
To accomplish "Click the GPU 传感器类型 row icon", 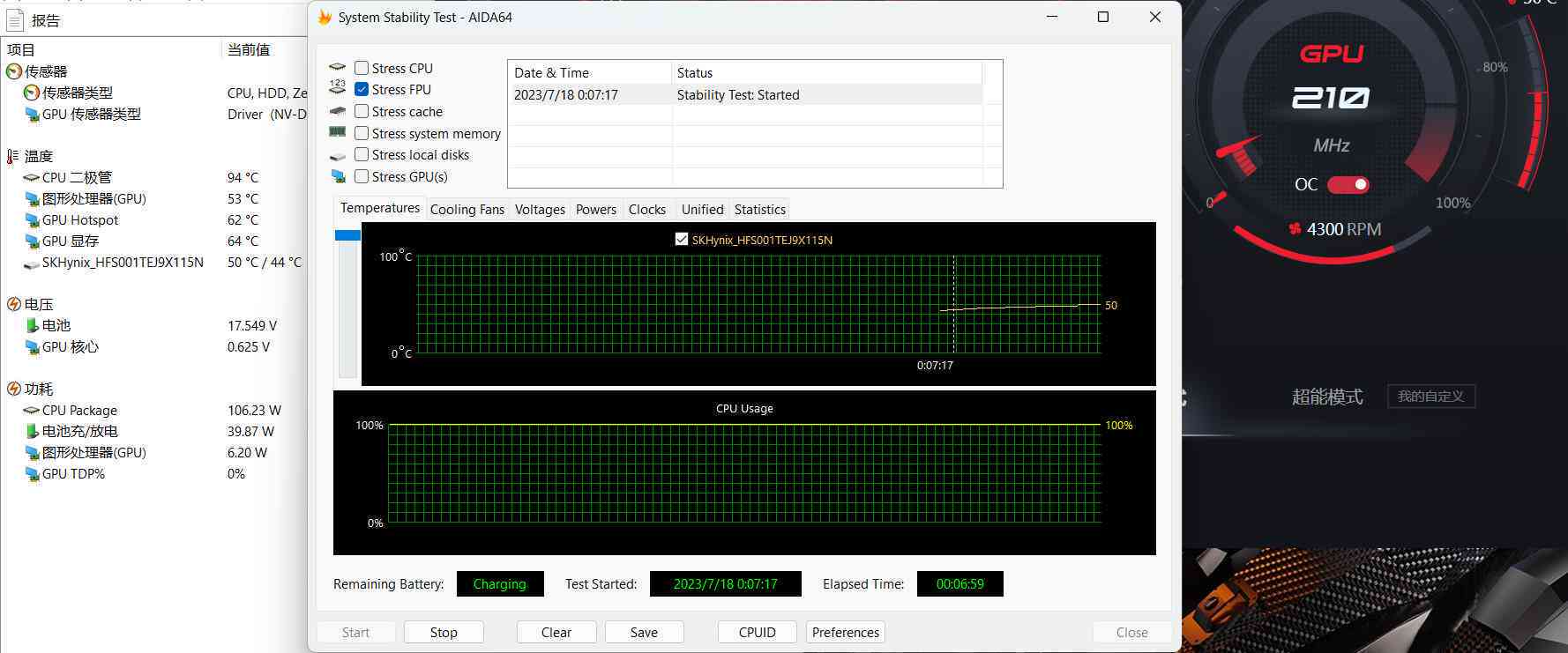I will coord(32,114).
